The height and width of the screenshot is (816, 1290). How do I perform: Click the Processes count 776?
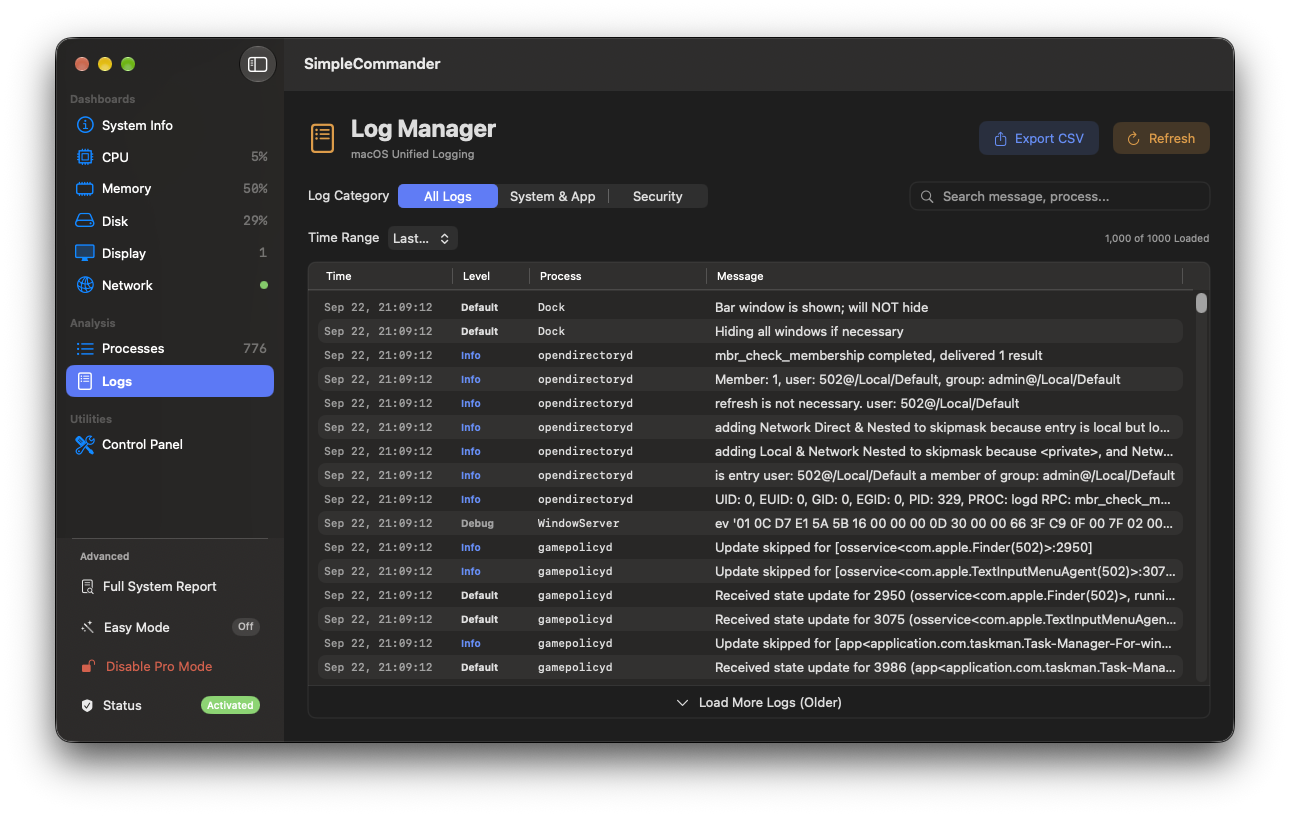point(255,348)
